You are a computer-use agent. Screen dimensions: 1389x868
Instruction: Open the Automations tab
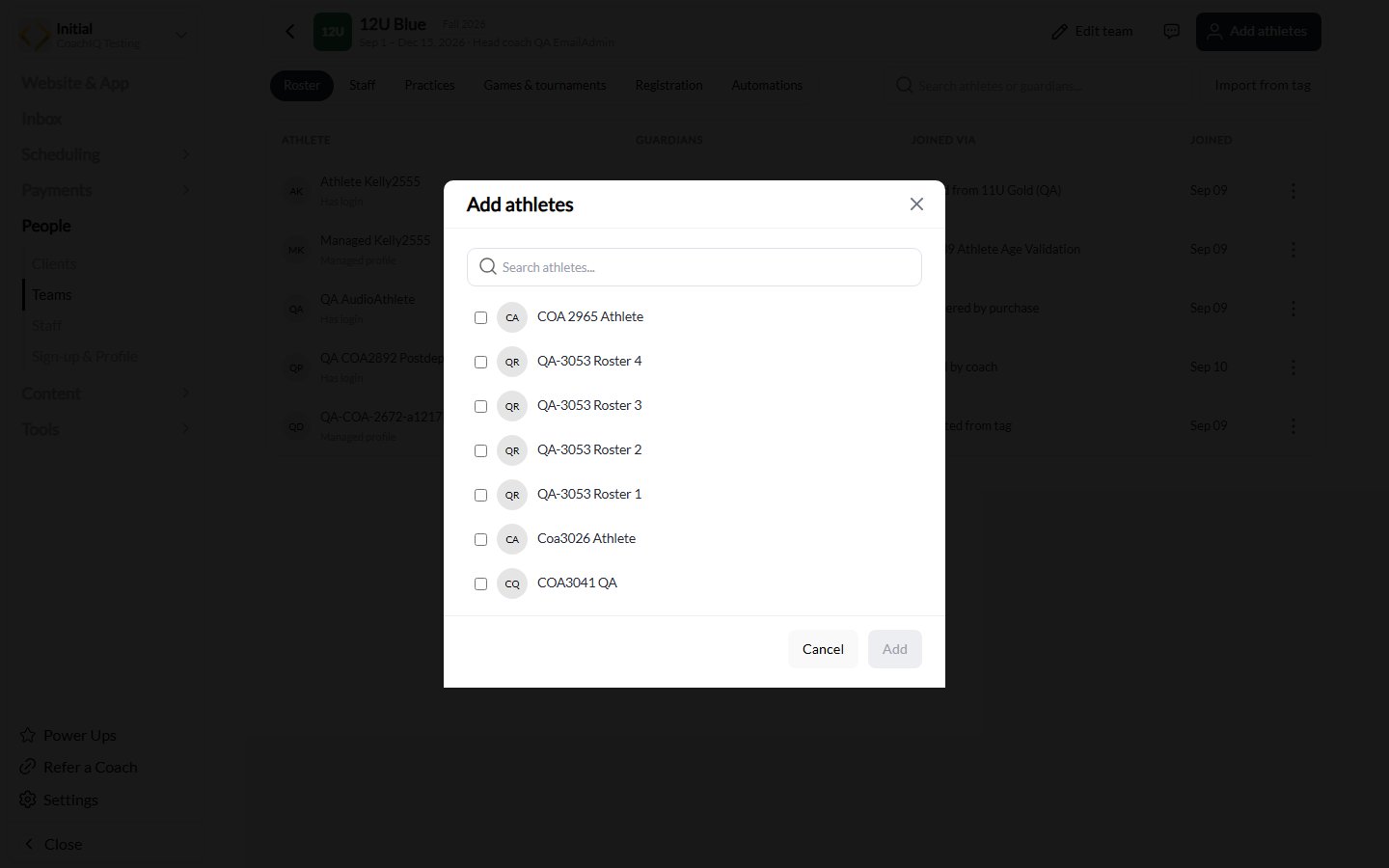767,86
